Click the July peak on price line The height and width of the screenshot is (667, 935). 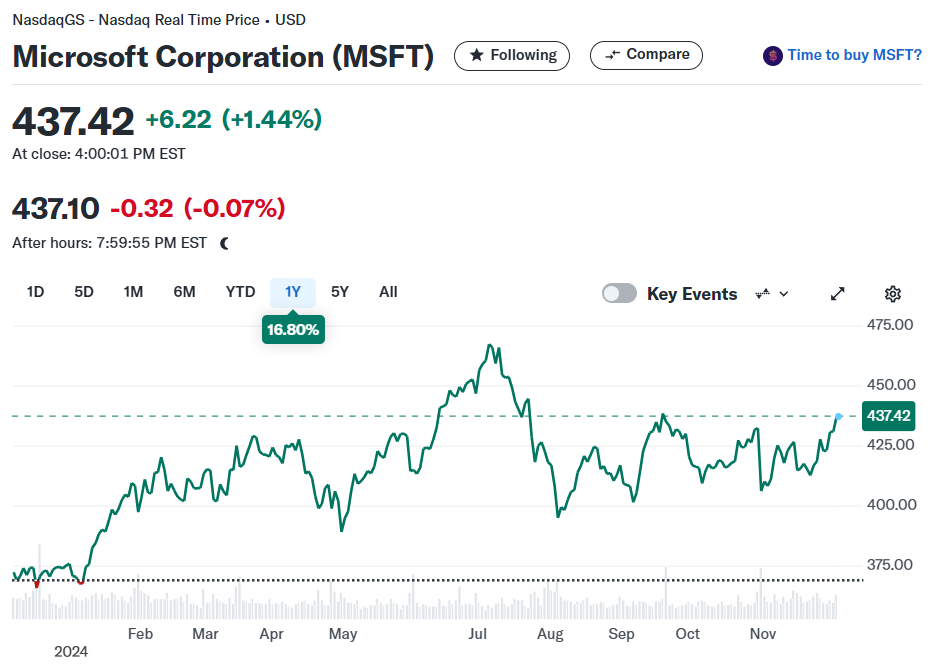point(490,345)
